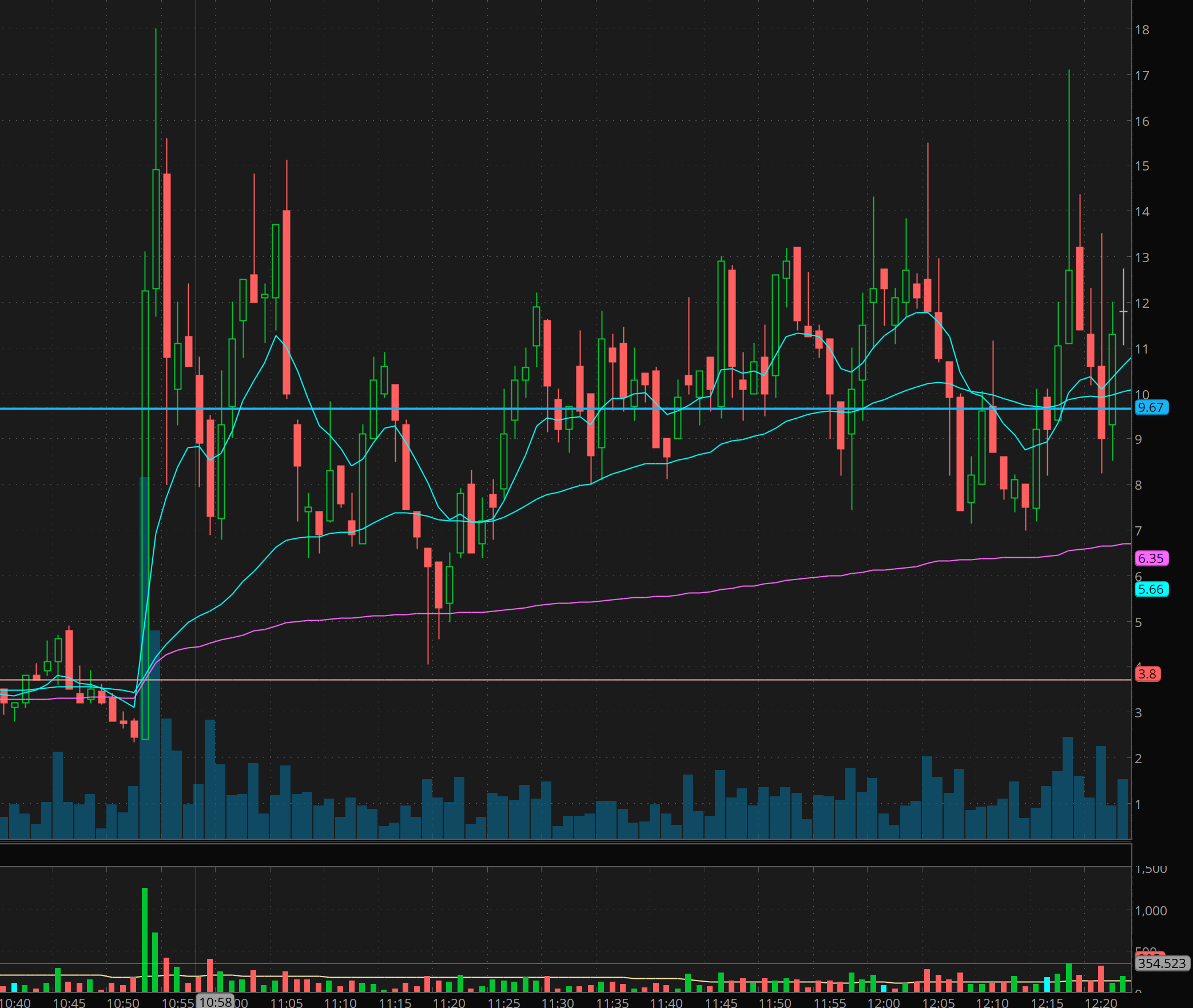Viewport: 1193px width, 1008px height.
Task: Click the 11:05 label on time axis
Action: pos(286,1002)
